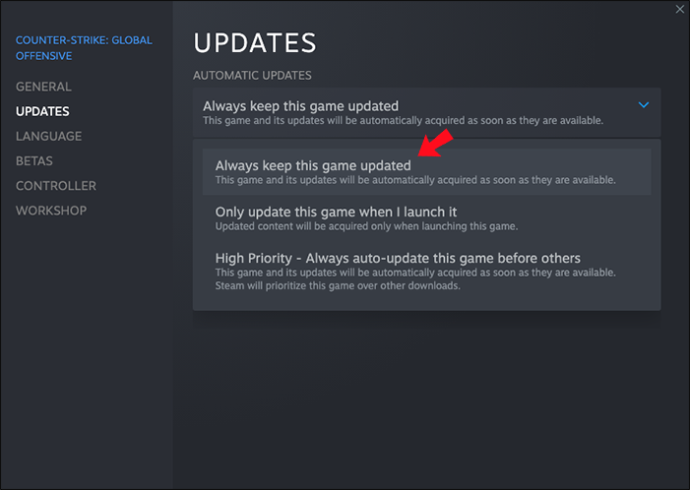The image size is (690, 490).
Task: Click 'Updated content will be acquired' description text
Action: 366,227
